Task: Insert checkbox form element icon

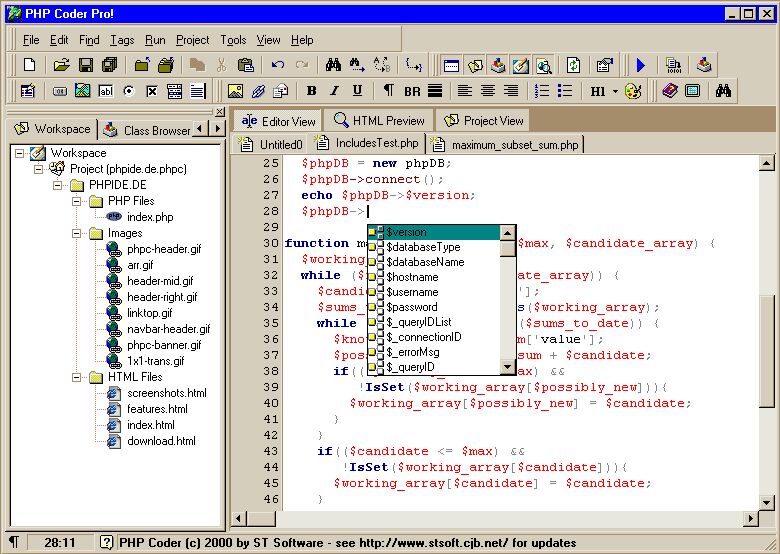Action: click(152, 91)
